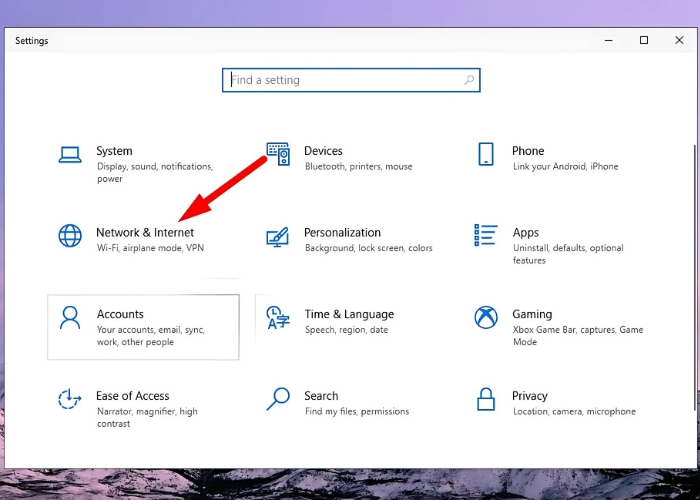Open Apps using the list icon

tap(486, 236)
